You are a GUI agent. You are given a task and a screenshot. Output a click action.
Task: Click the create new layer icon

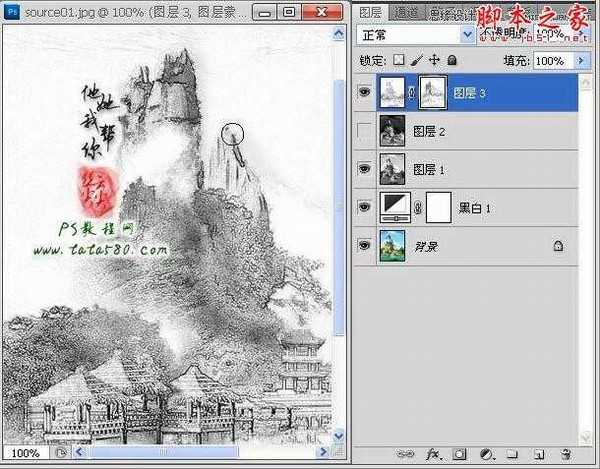coord(536,453)
